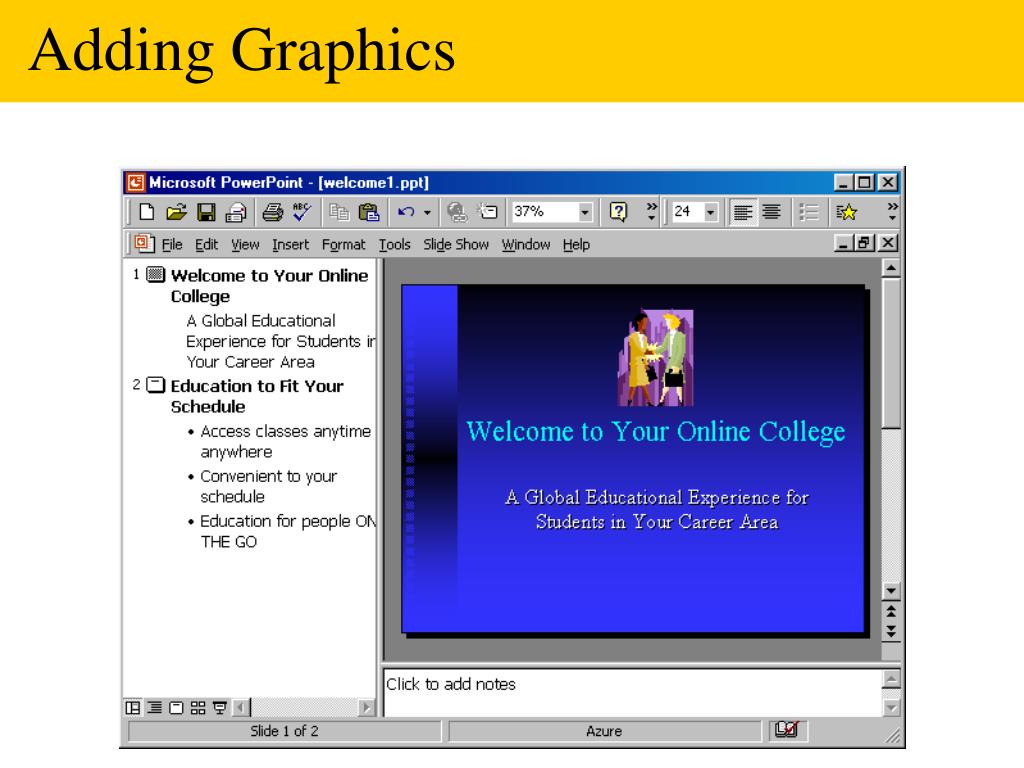Click outline subtitle 'A Global Educational Experience'
Viewport: 1024px width, 768px height.
[281, 341]
